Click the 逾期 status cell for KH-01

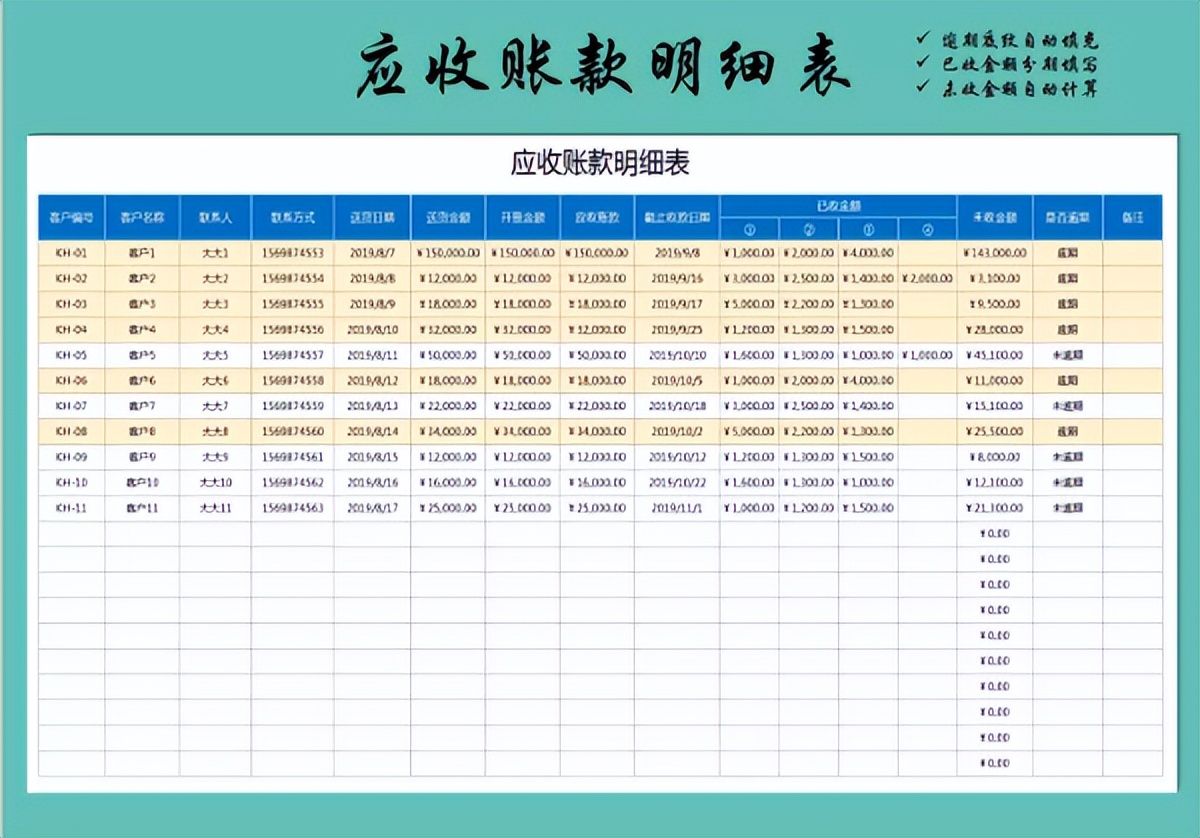tap(1066, 252)
